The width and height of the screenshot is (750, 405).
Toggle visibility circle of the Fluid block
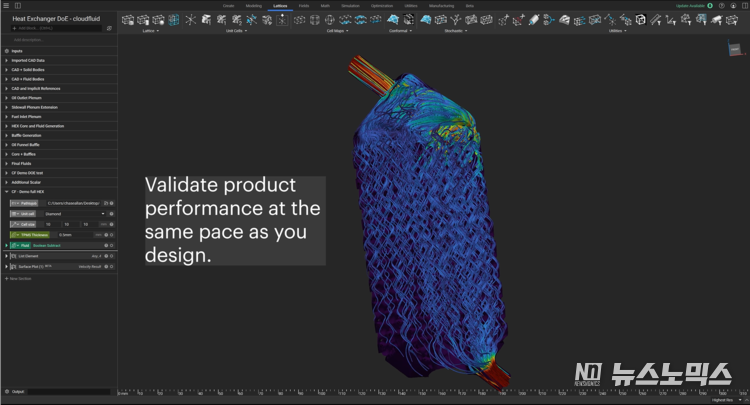pyautogui.click(x=111, y=245)
